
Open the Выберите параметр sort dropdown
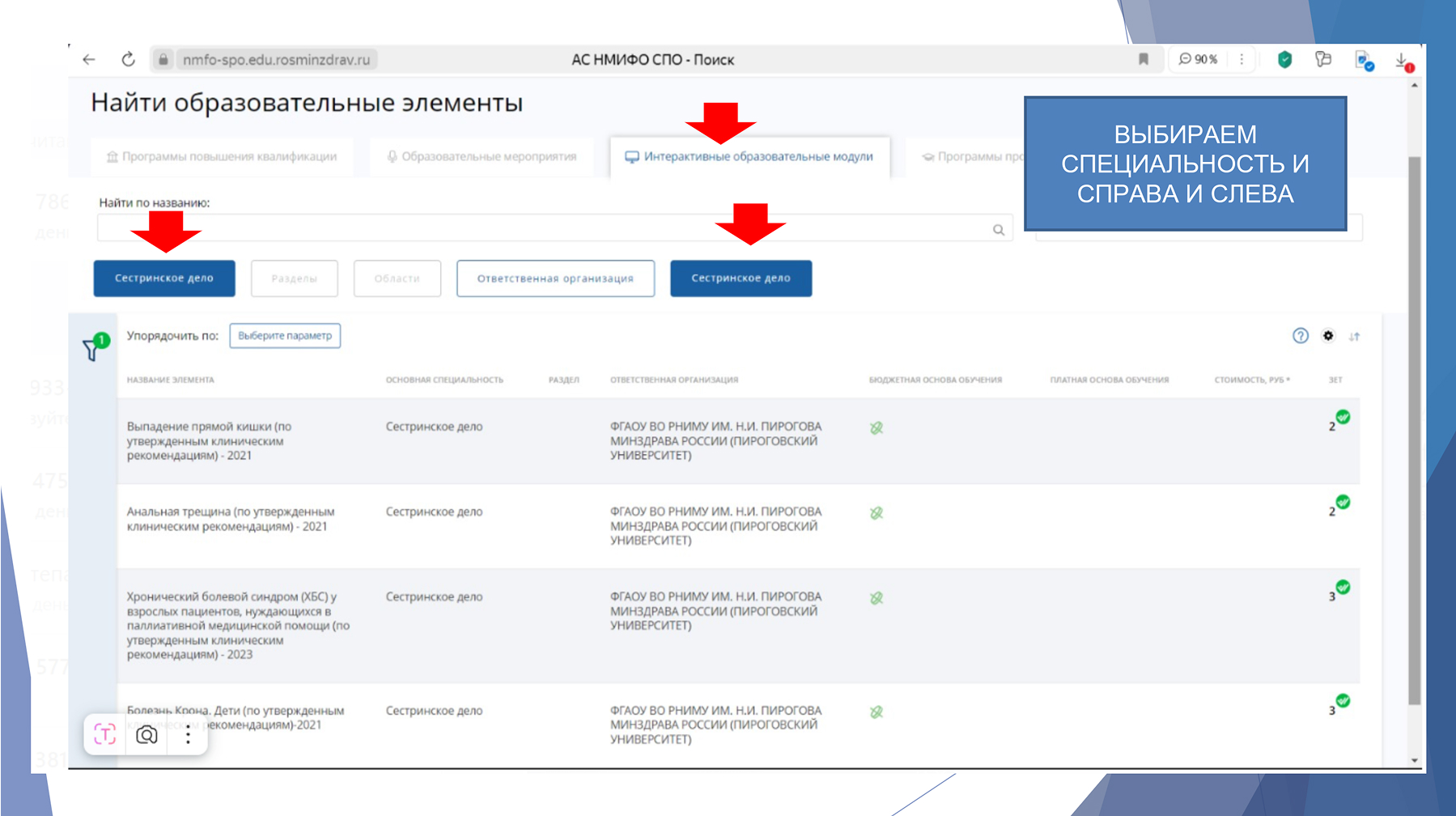tap(285, 336)
